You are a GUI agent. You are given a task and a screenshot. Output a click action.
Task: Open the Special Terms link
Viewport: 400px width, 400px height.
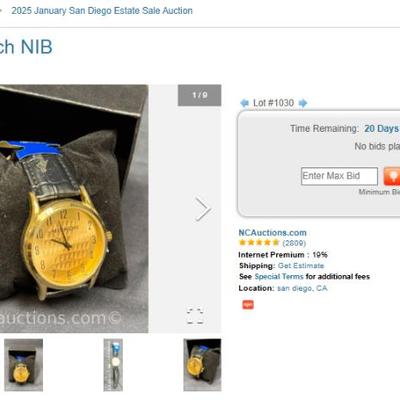coord(279,277)
